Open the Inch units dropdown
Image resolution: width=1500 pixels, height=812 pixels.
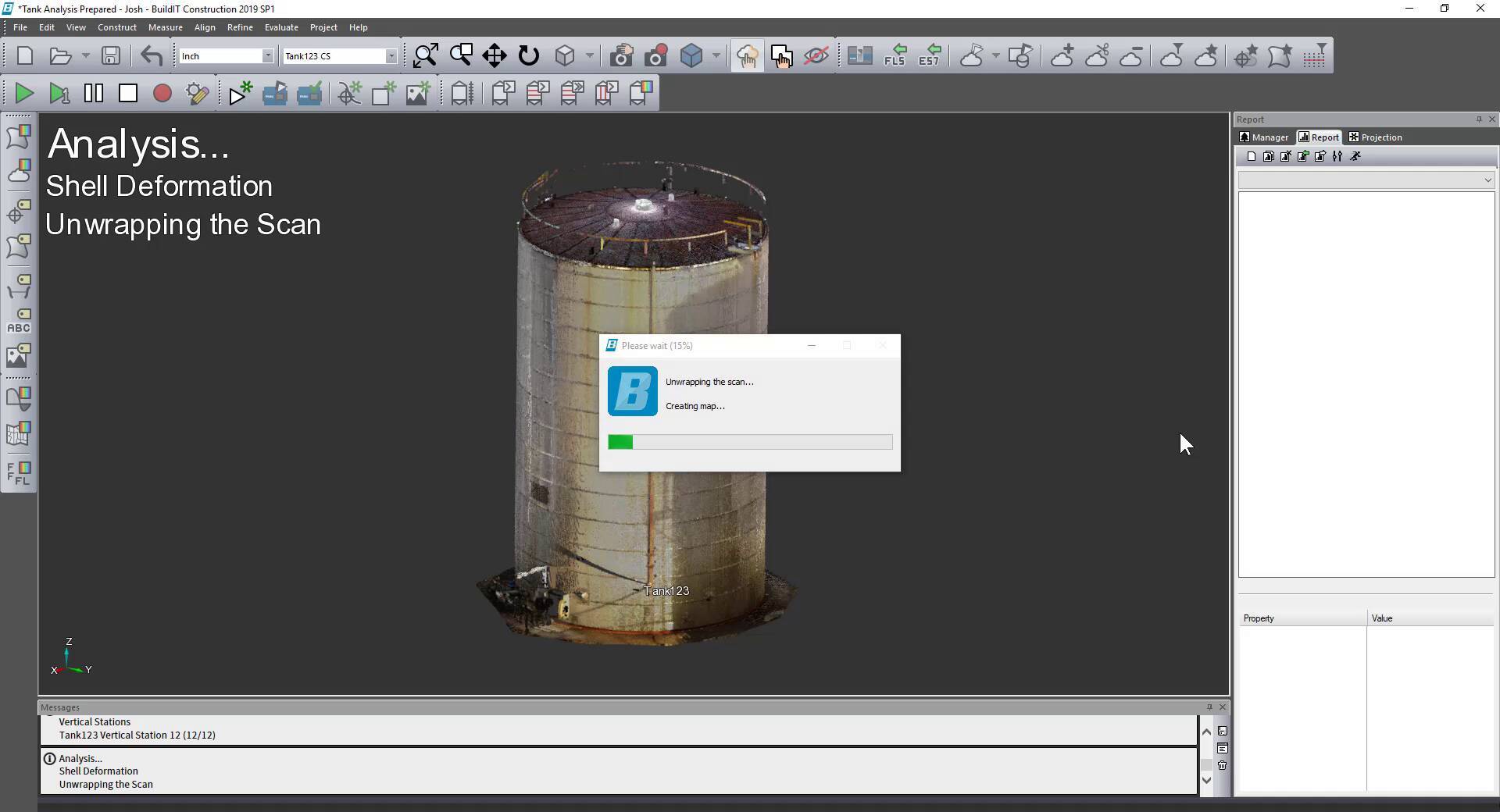268,55
